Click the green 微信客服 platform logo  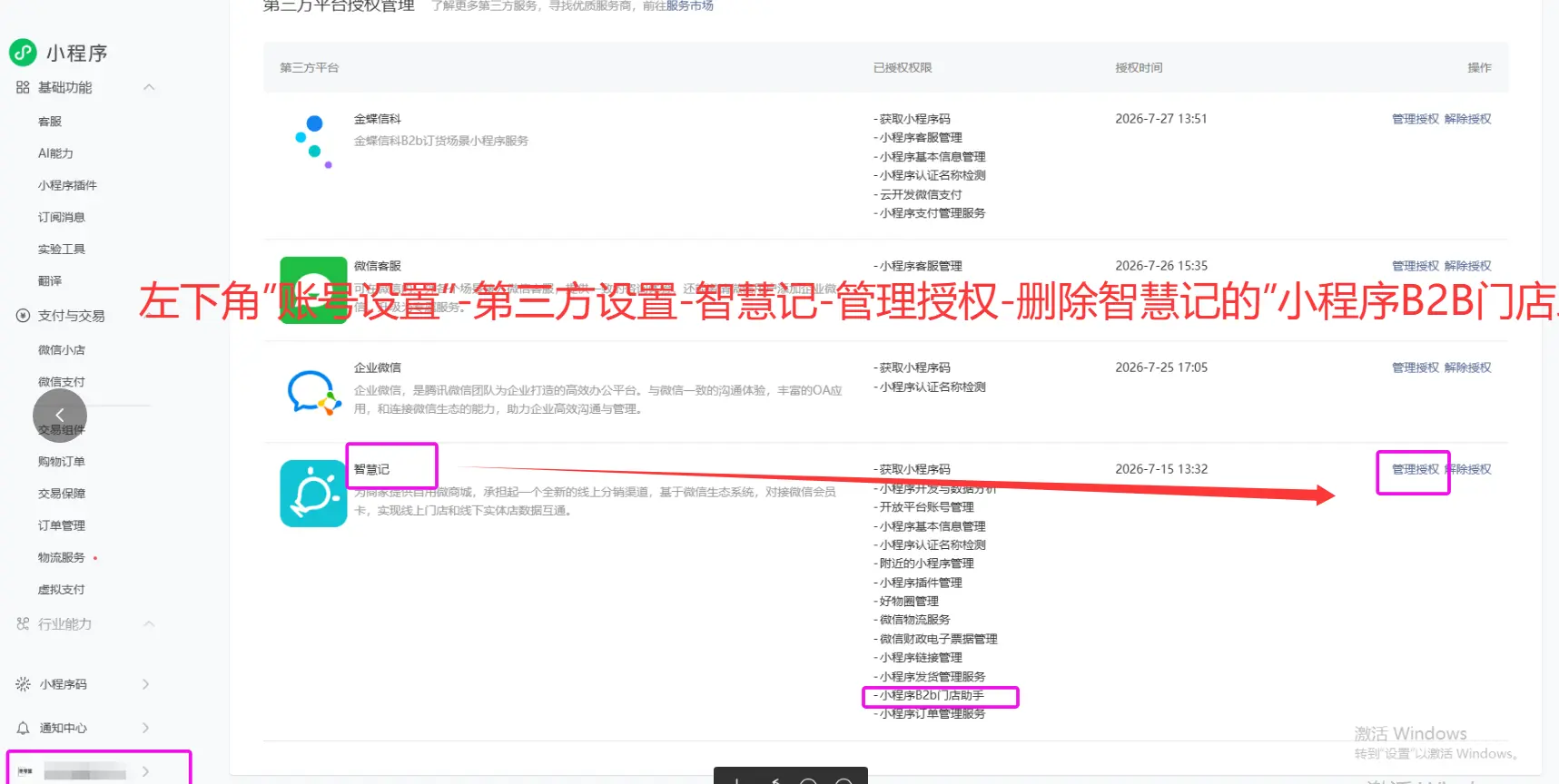313,290
